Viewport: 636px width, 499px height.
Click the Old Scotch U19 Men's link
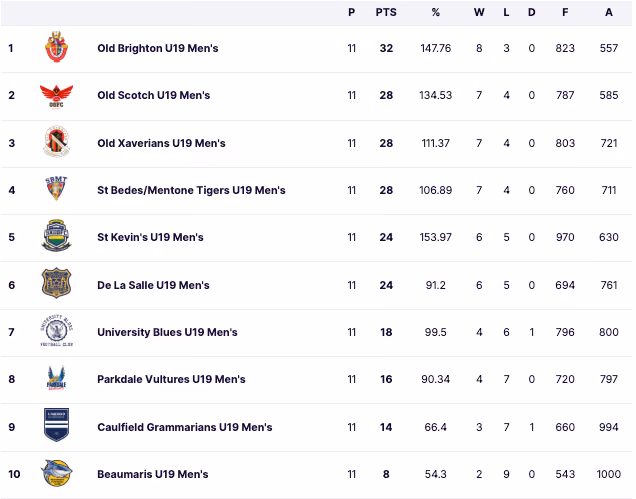[x=154, y=95]
